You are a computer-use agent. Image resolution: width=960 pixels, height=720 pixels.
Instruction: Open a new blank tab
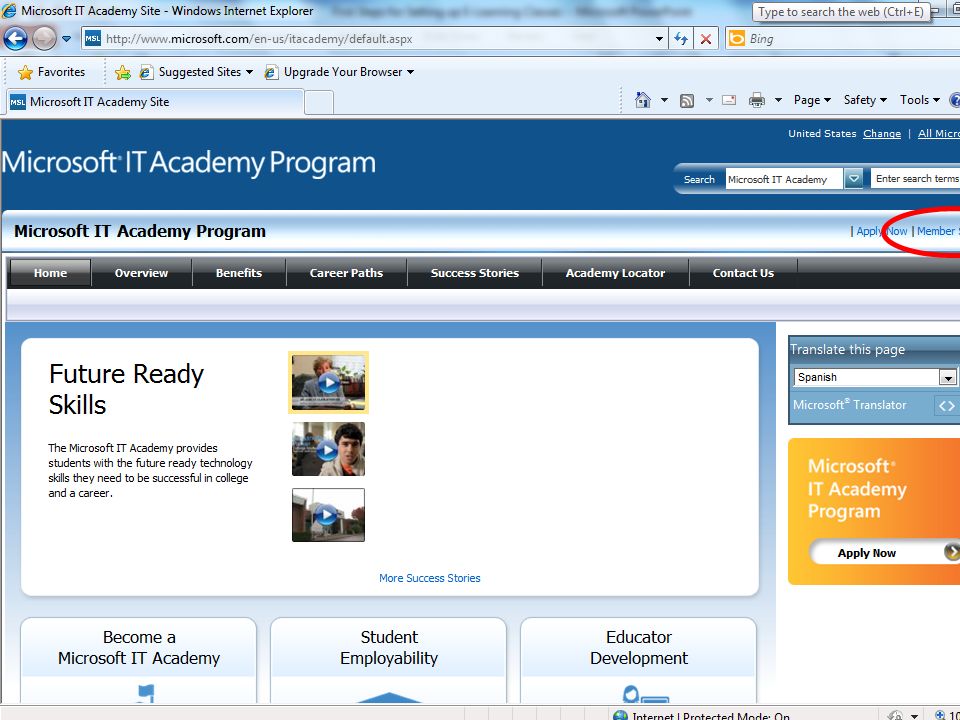319,102
